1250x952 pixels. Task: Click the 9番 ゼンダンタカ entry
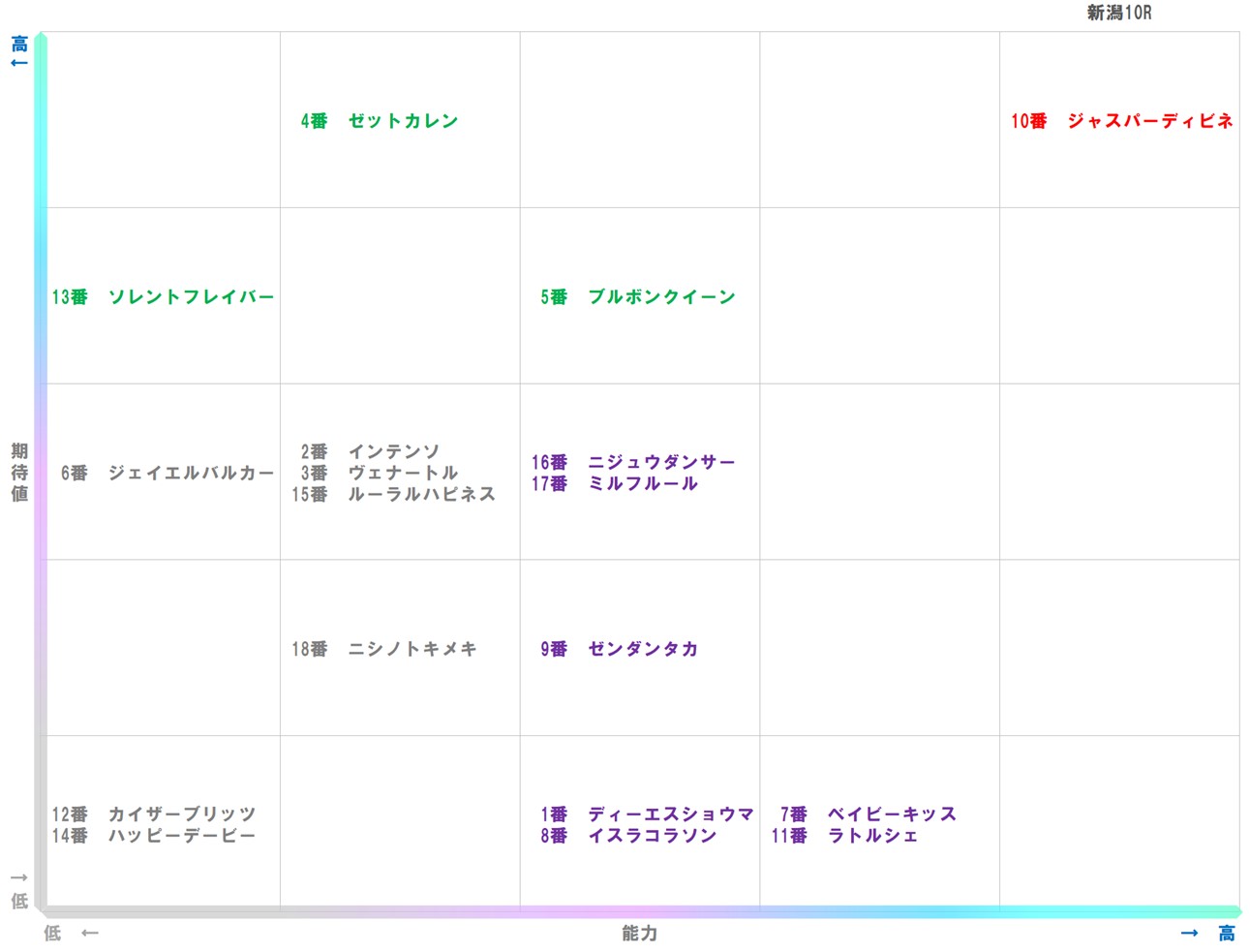tap(619, 649)
